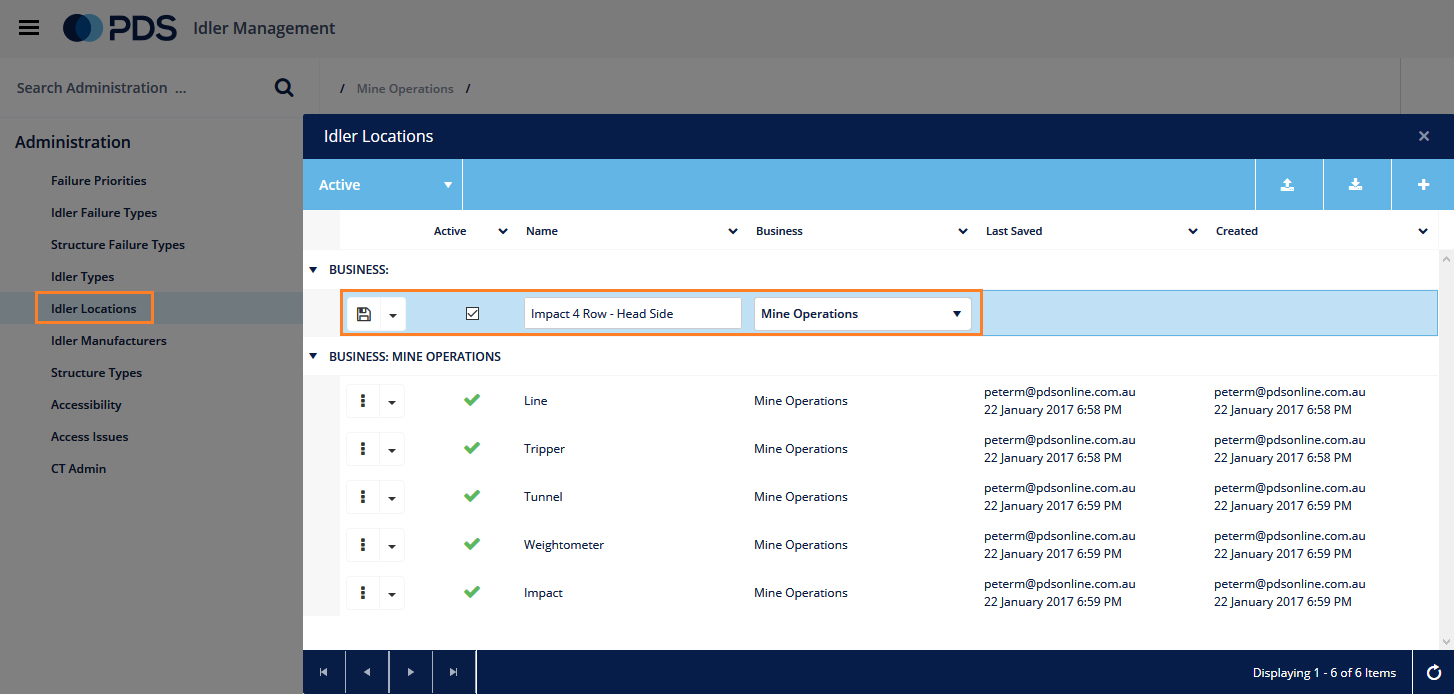Image resolution: width=1454 pixels, height=694 pixels.
Task: Sort by the Active column header
Action: 450,231
